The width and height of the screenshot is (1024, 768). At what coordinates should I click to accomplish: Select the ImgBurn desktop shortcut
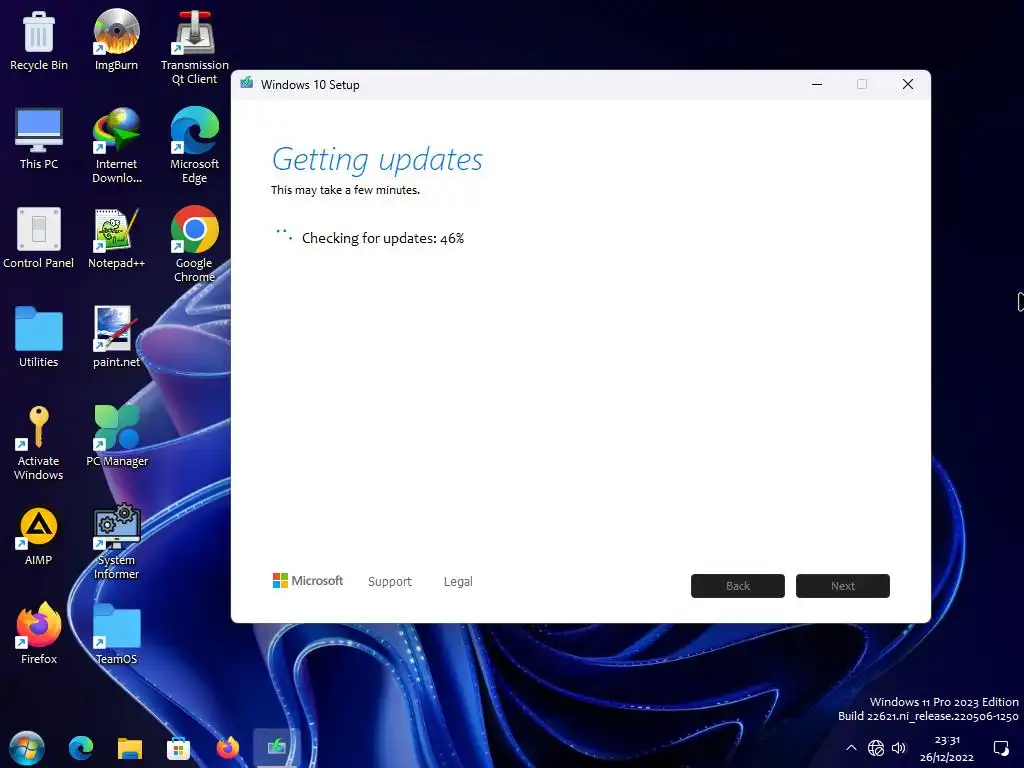(116, 40)
